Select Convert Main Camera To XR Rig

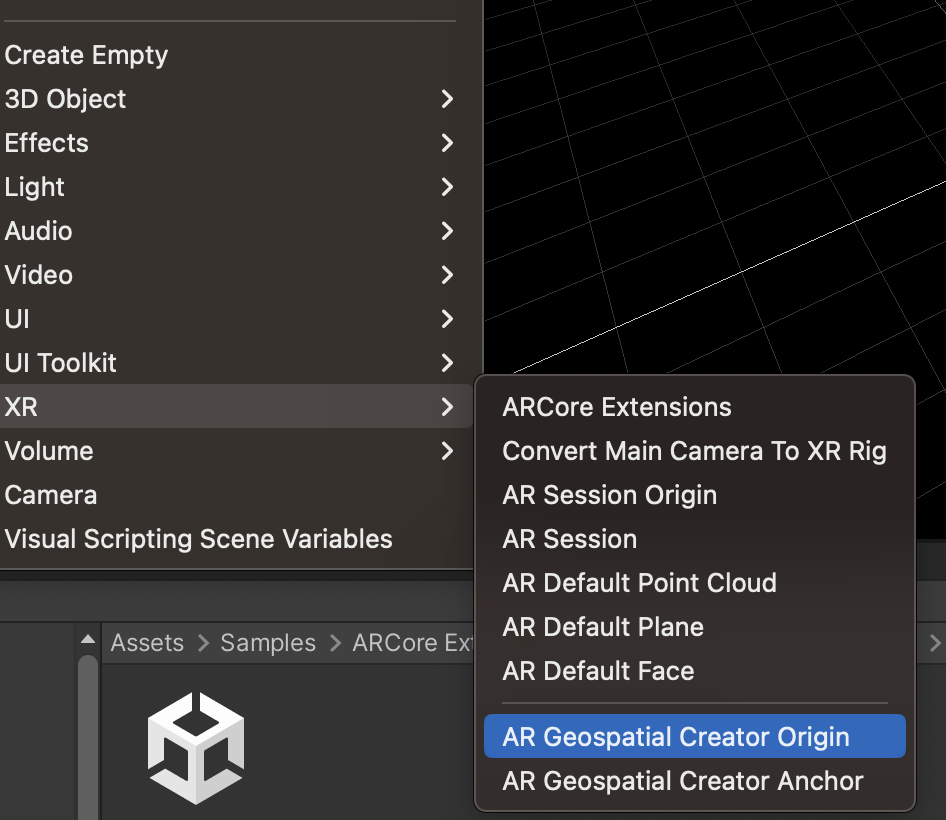coord(694,450)
